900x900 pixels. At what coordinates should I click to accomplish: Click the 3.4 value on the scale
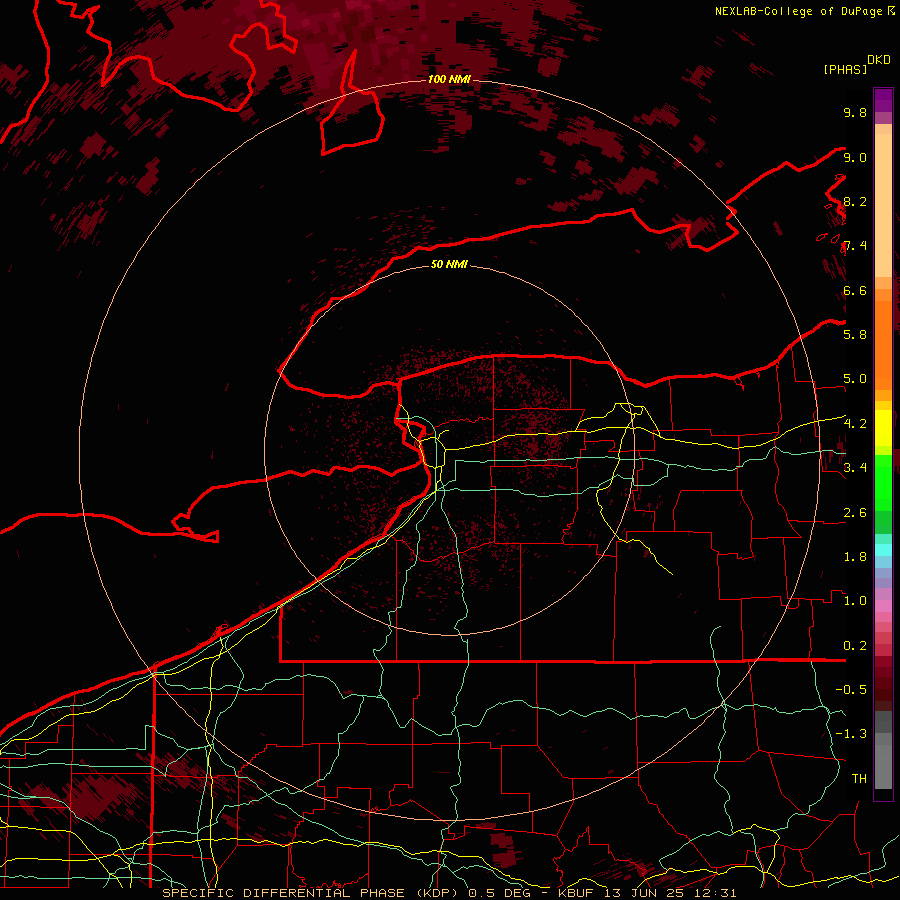coord(855,467)
